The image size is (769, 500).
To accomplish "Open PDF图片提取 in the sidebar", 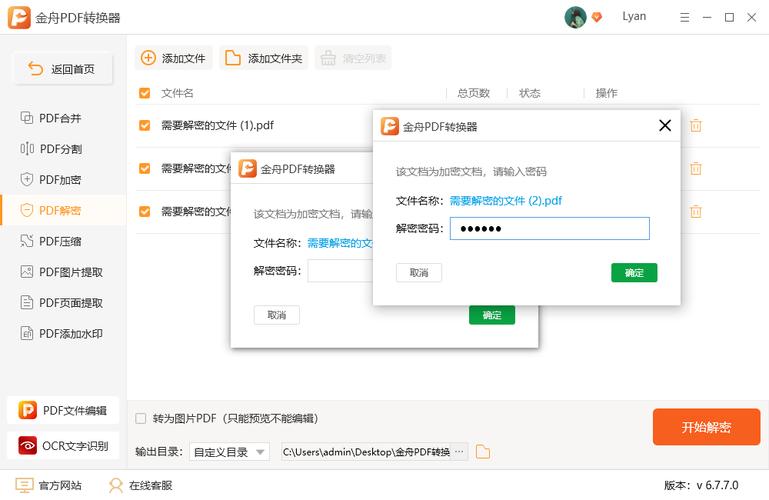I will pyautogui.click(x=61, y=272).
